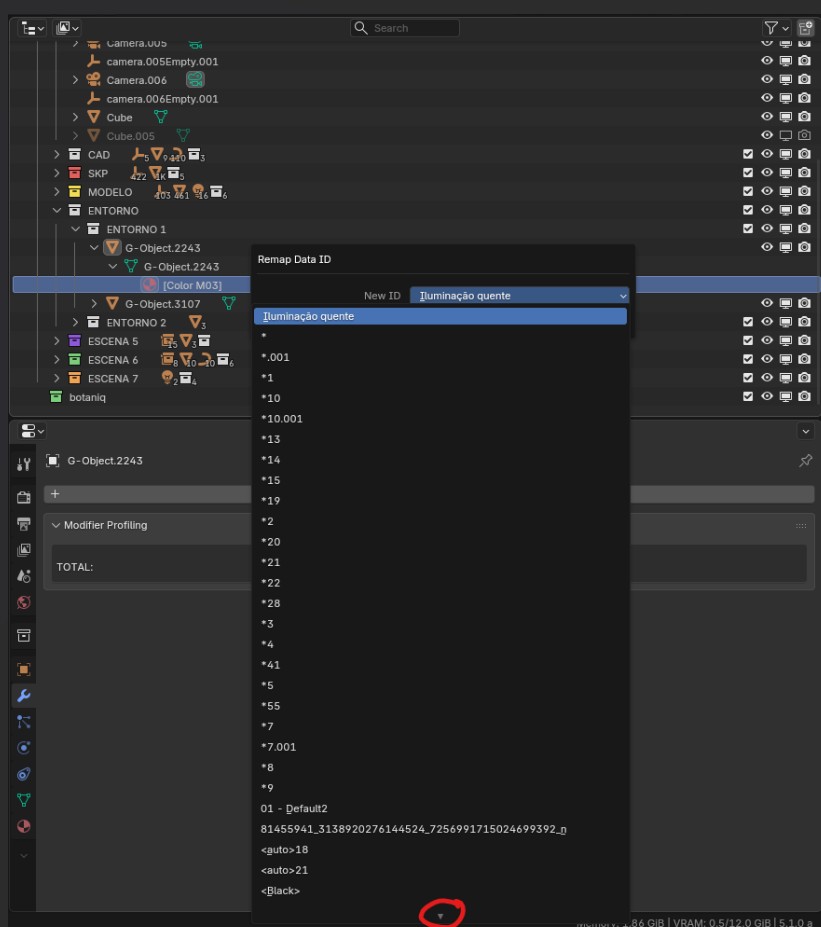Click the Add Modifier plus button
Image resolution: width=821 pixels, height=927 pixels.
coord(55,494)
